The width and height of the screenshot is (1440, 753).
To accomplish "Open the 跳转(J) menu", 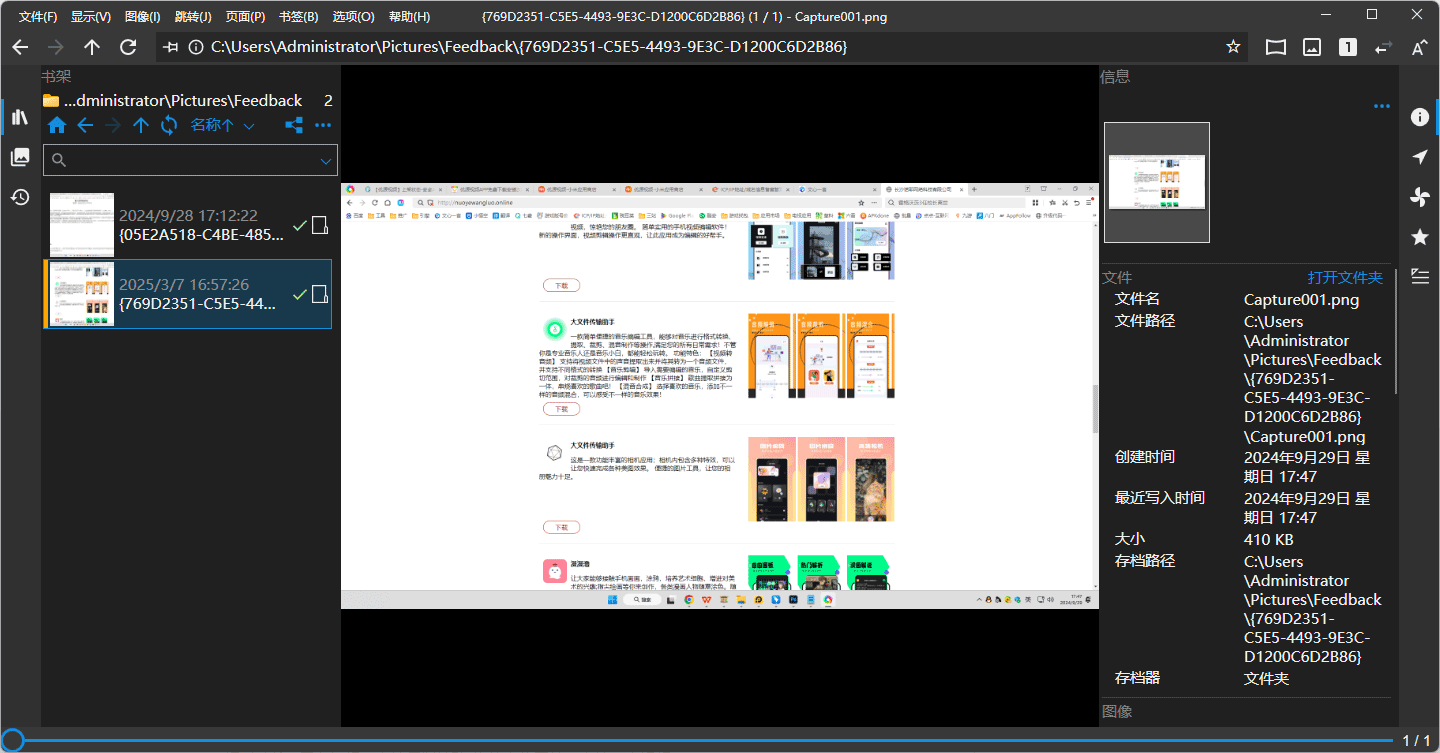I will click(x=193, y=17).
